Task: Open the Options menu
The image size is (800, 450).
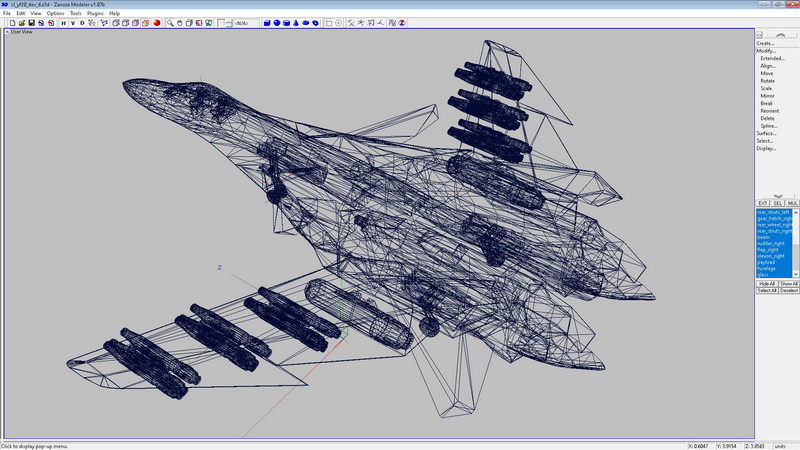Action: coord(55,13)
